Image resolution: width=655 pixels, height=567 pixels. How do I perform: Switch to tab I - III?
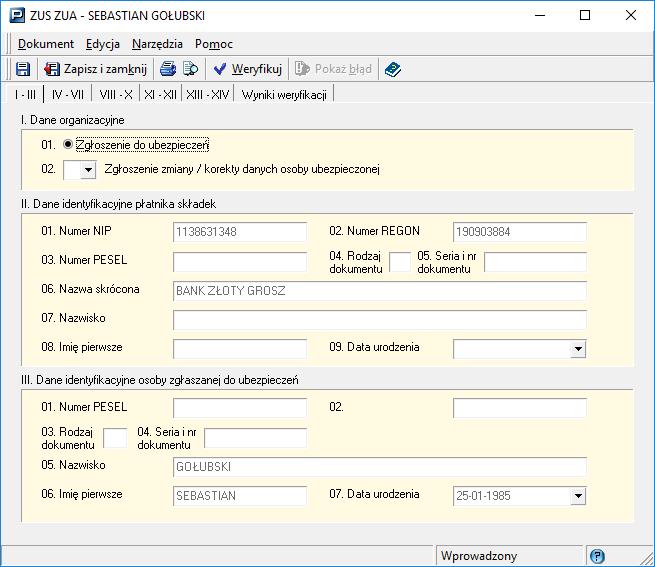point(25,94)
